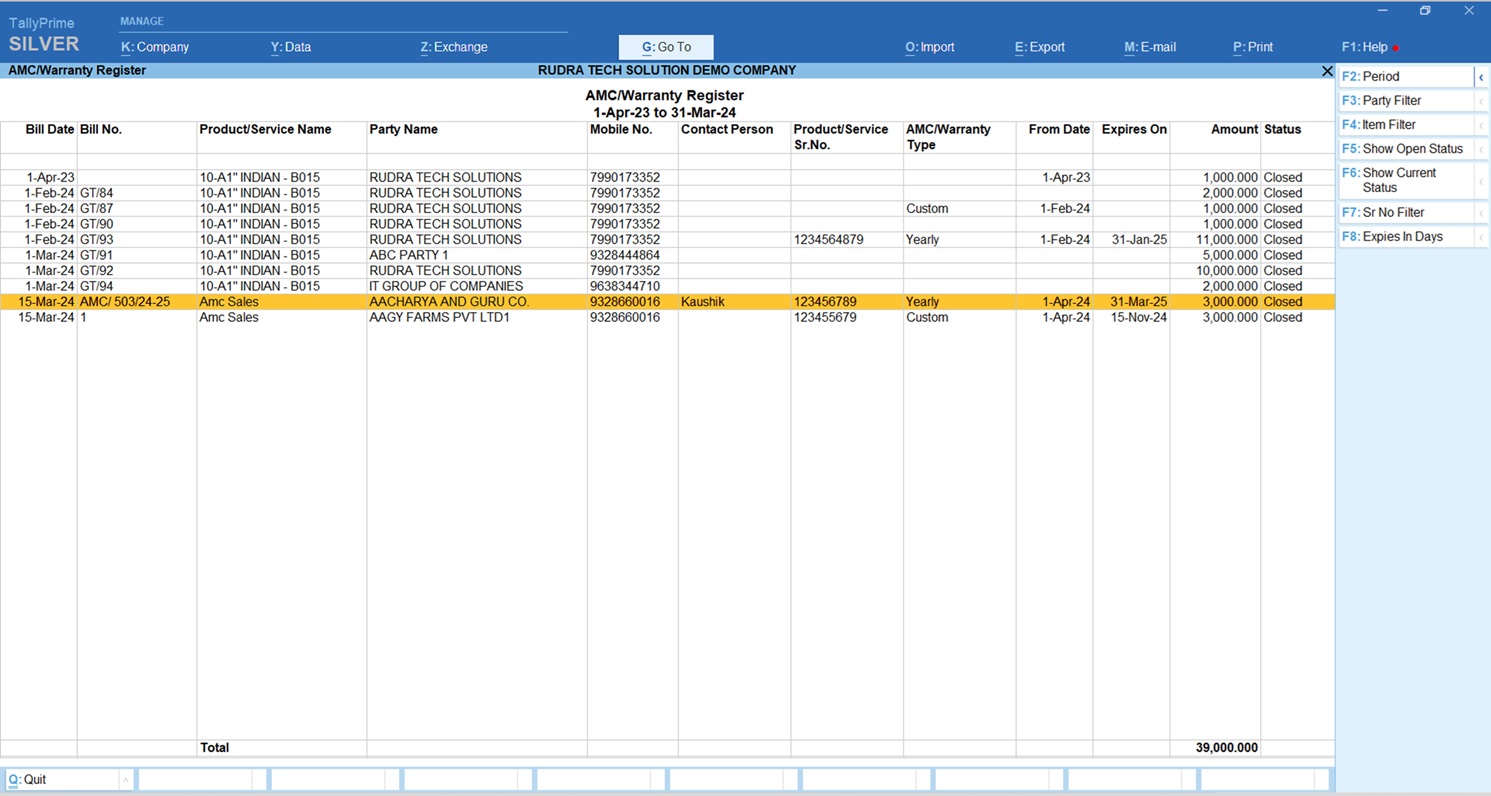Open the Y: Data menu
Image resolution: width=1491 pixels, height=796 pixels.
coord(291,47)
